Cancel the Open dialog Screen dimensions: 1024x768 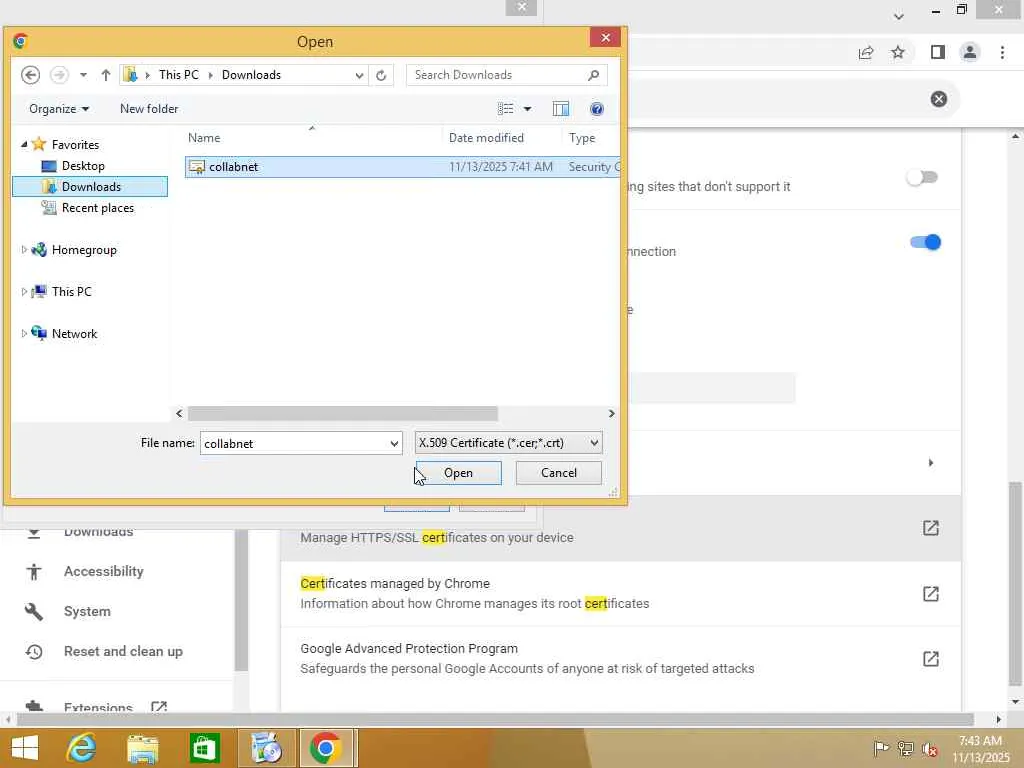(x=558, y=473)
